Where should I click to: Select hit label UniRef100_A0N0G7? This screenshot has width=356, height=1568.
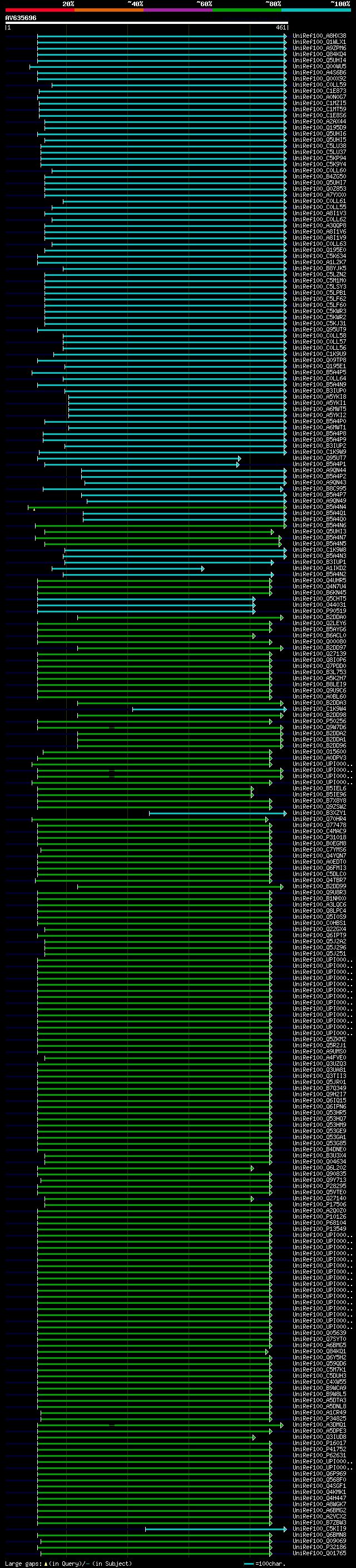319,97
